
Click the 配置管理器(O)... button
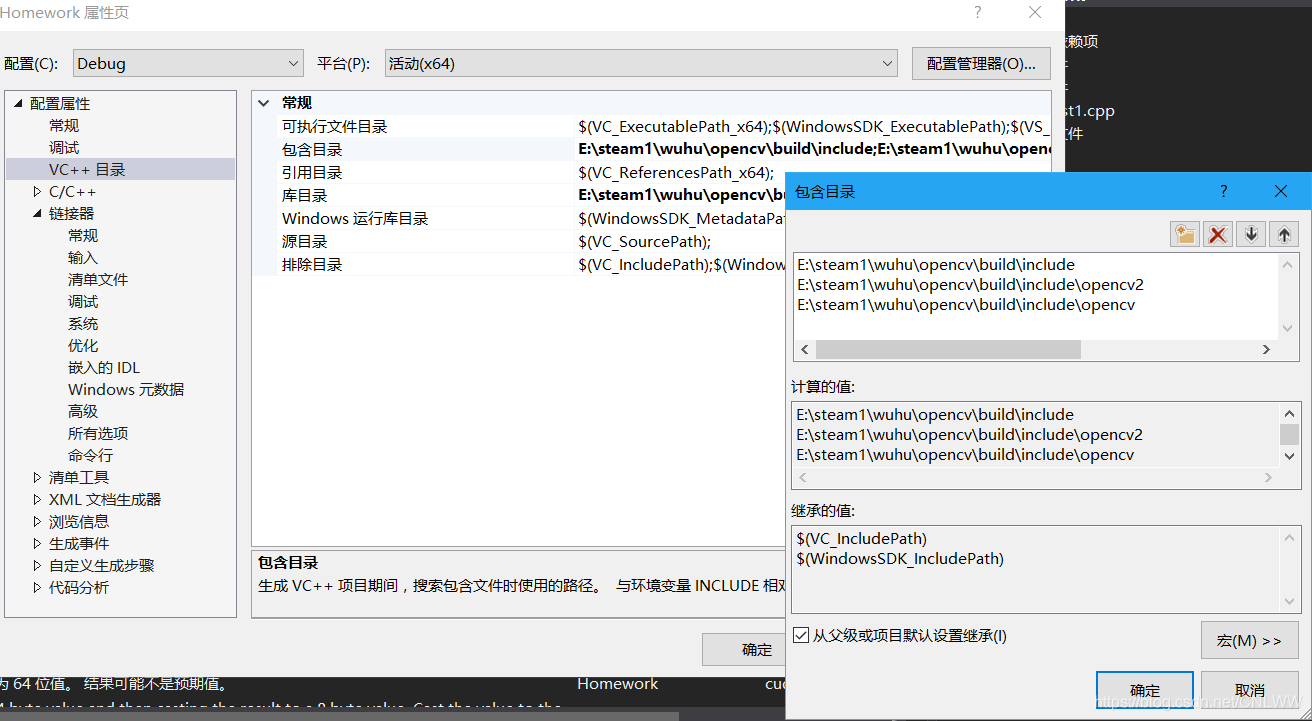[981, 63]
